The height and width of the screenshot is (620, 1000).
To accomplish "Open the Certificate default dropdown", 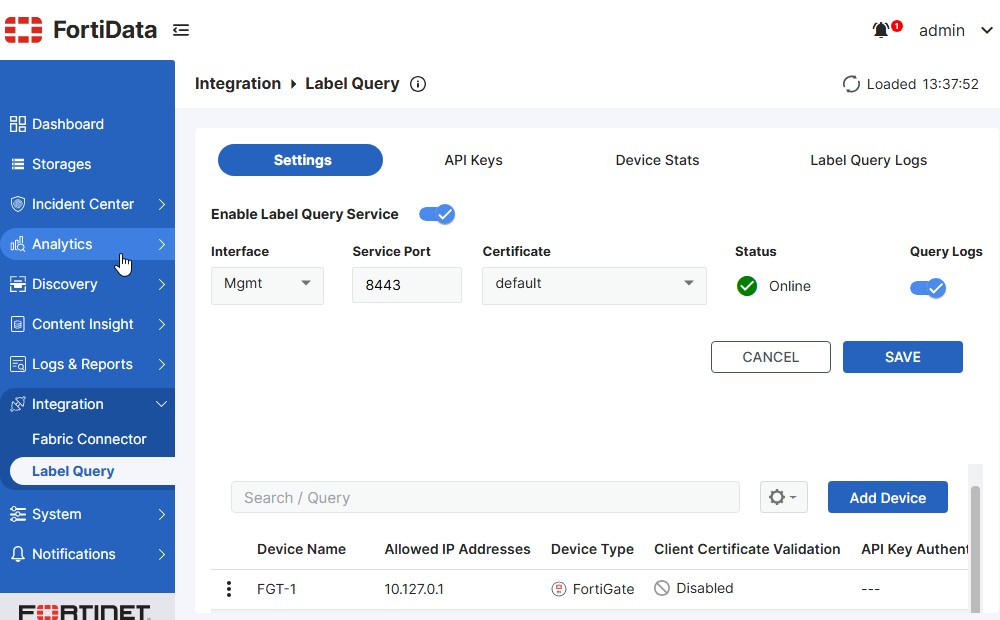I will click(594, 285).
